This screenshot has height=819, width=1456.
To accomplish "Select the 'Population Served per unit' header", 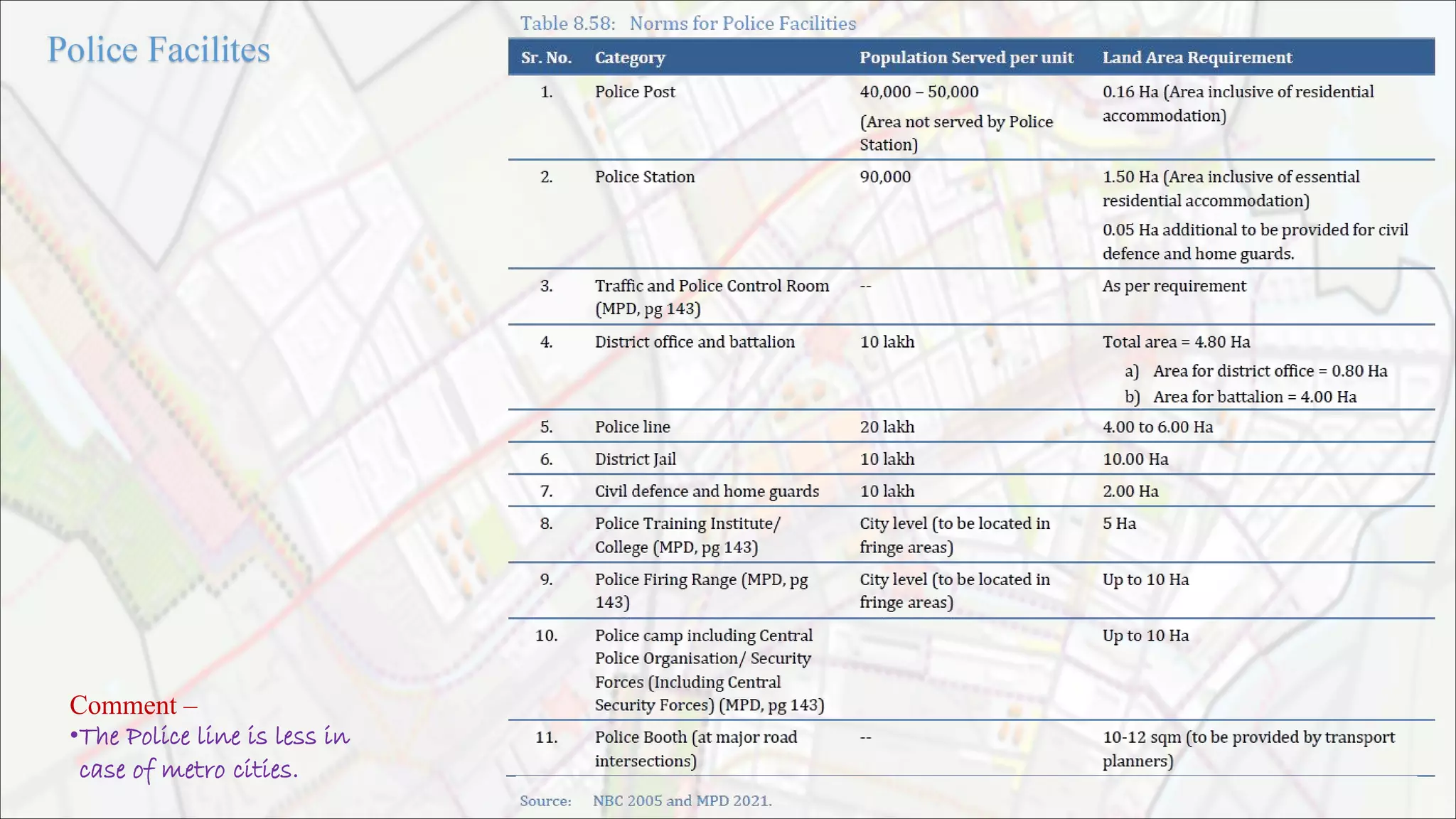I will pyautogui.click(x=966, y=58).
